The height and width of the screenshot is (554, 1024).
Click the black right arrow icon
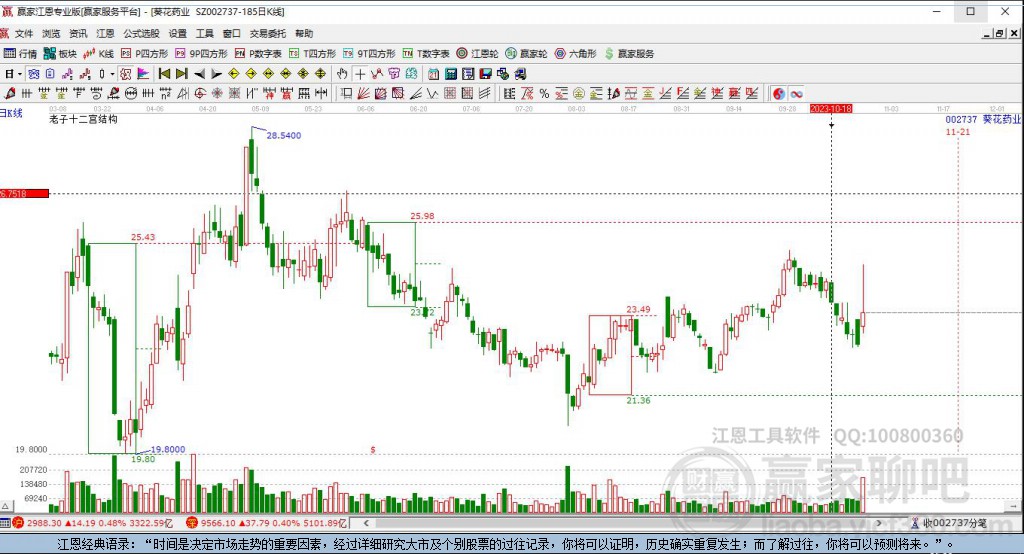[216, 74]
